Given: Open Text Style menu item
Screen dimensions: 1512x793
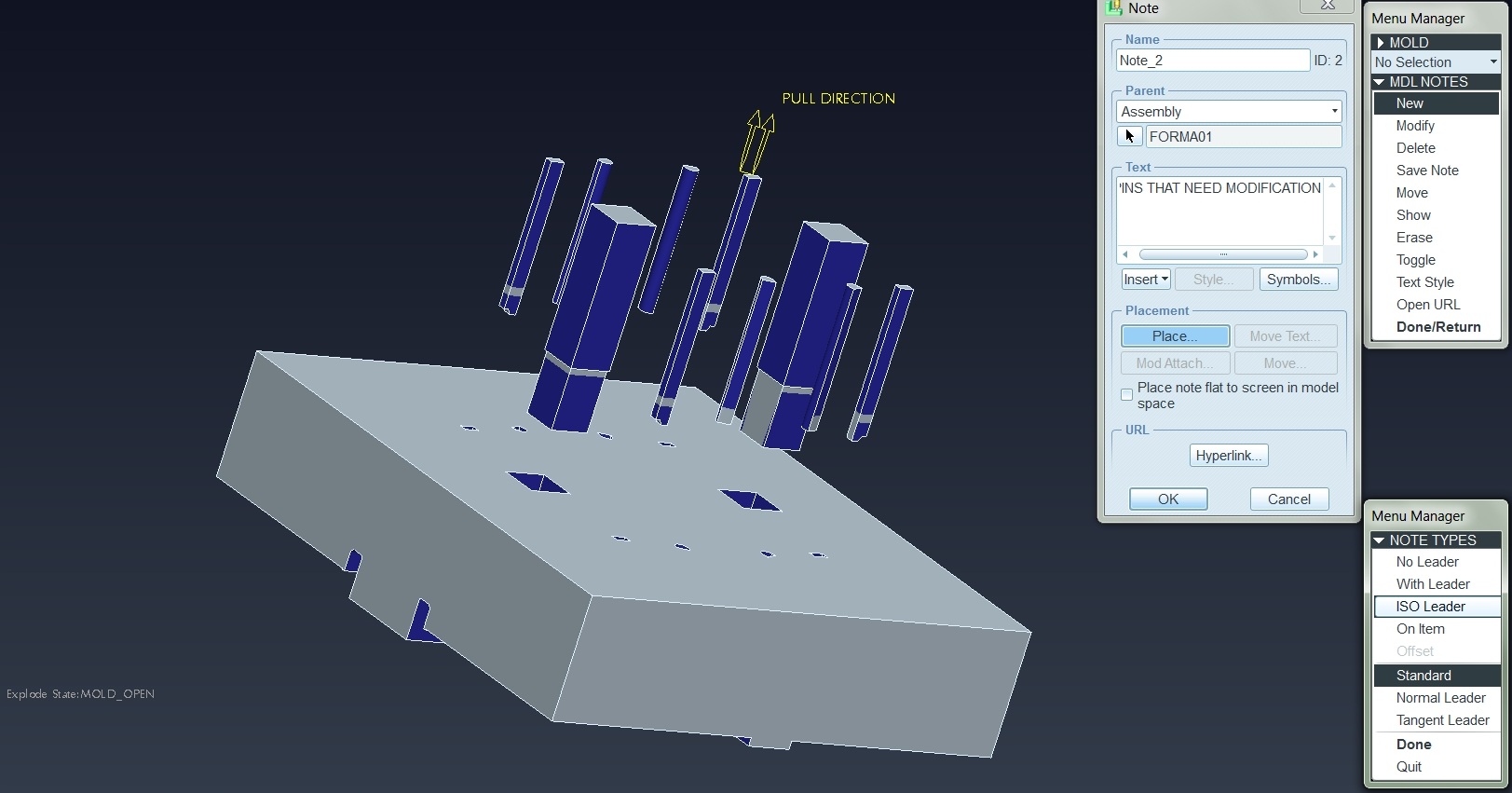Looking at the screenshot, I should pyautogui.click(x=1424, y=282).
